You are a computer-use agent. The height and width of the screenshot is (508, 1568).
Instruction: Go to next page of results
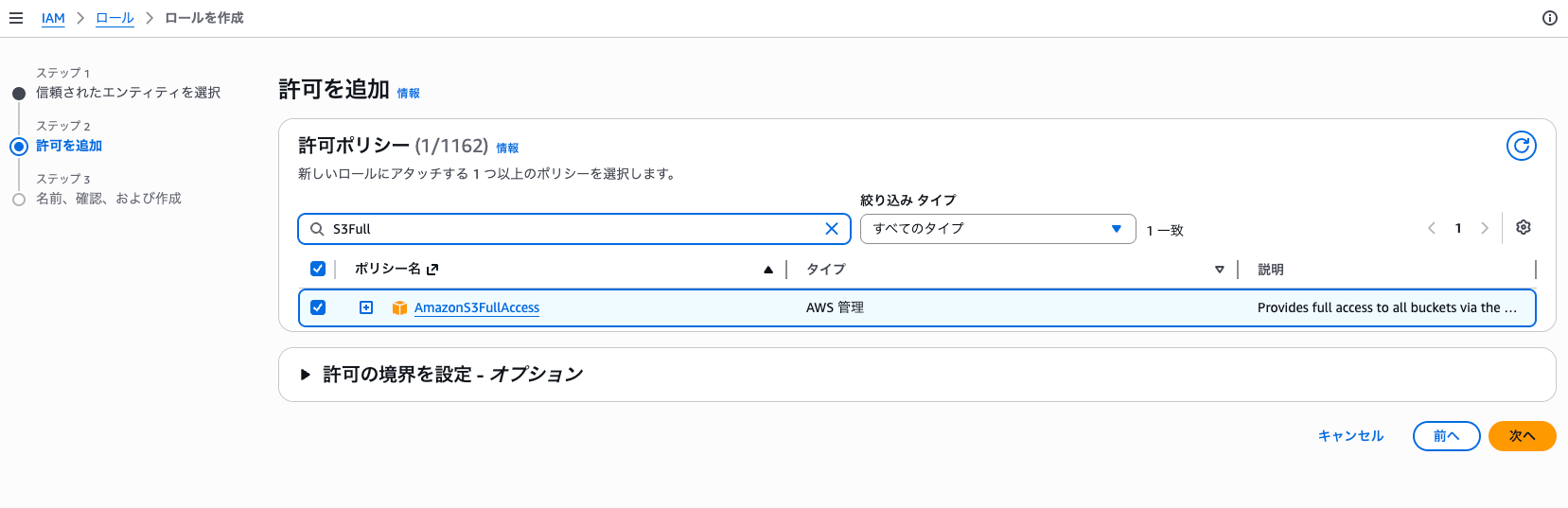click(1485, 228)
